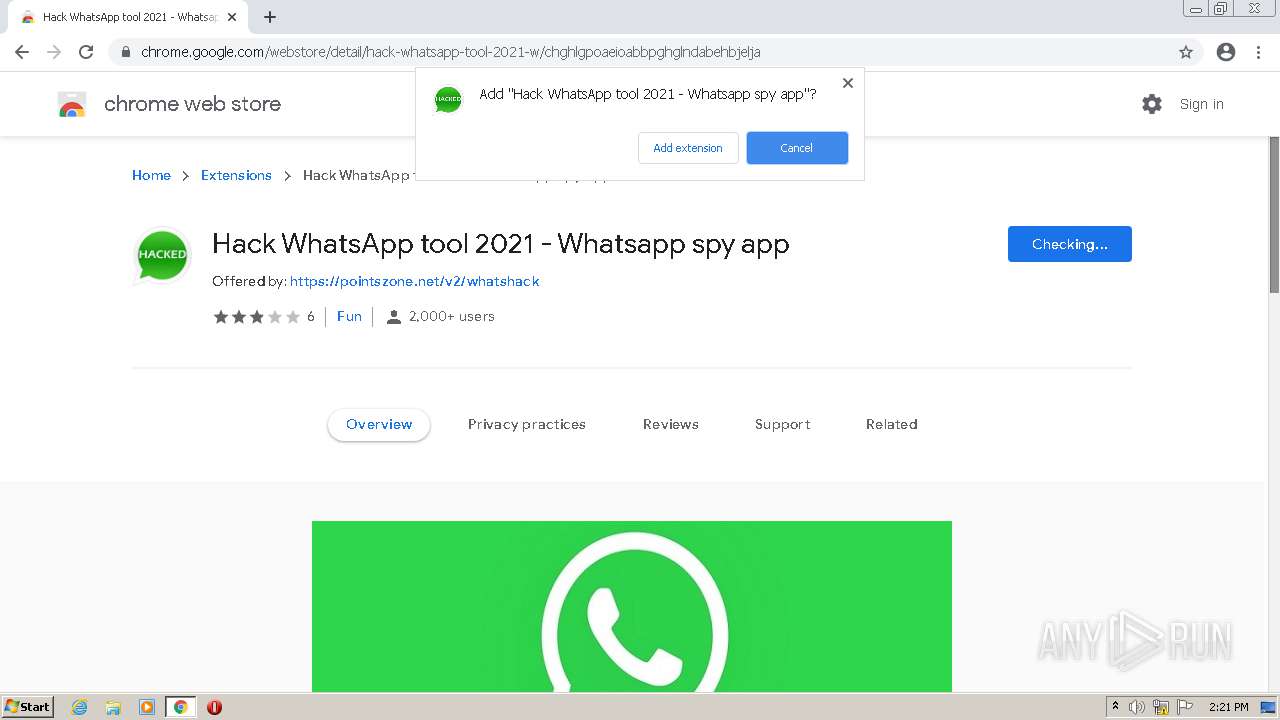Launch Internet Explorer from taskbar
The width and height of the screenshot is (1280, 720).
[x=80, y=707]
